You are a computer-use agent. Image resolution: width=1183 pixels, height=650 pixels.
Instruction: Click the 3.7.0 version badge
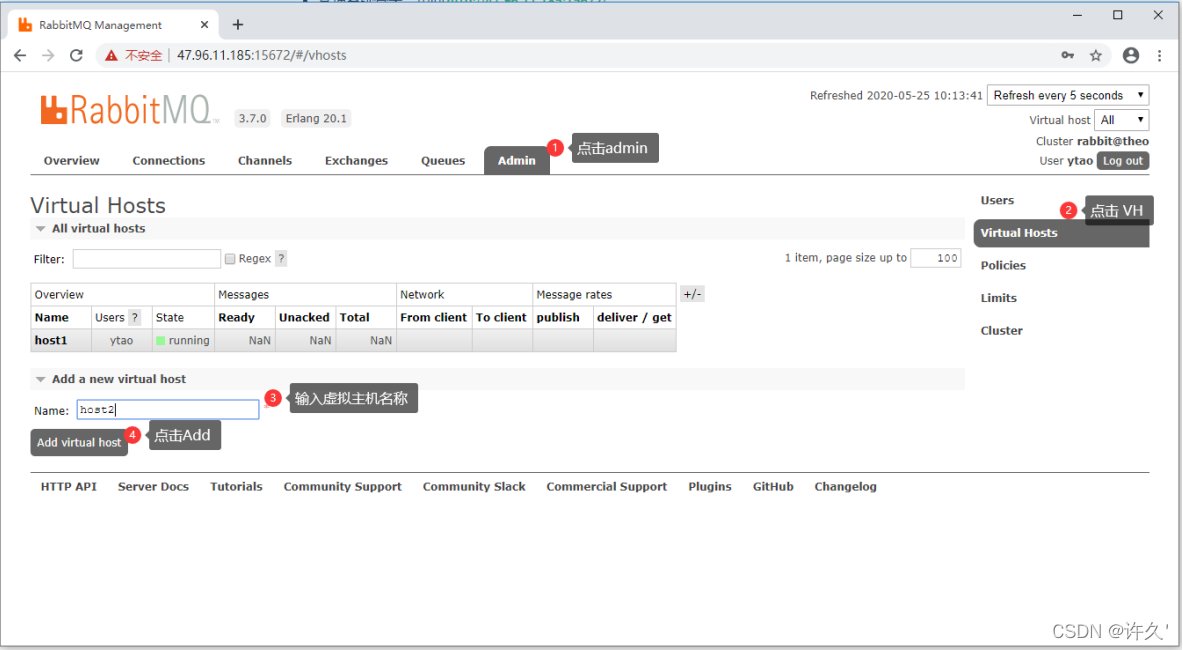[253, 118]
